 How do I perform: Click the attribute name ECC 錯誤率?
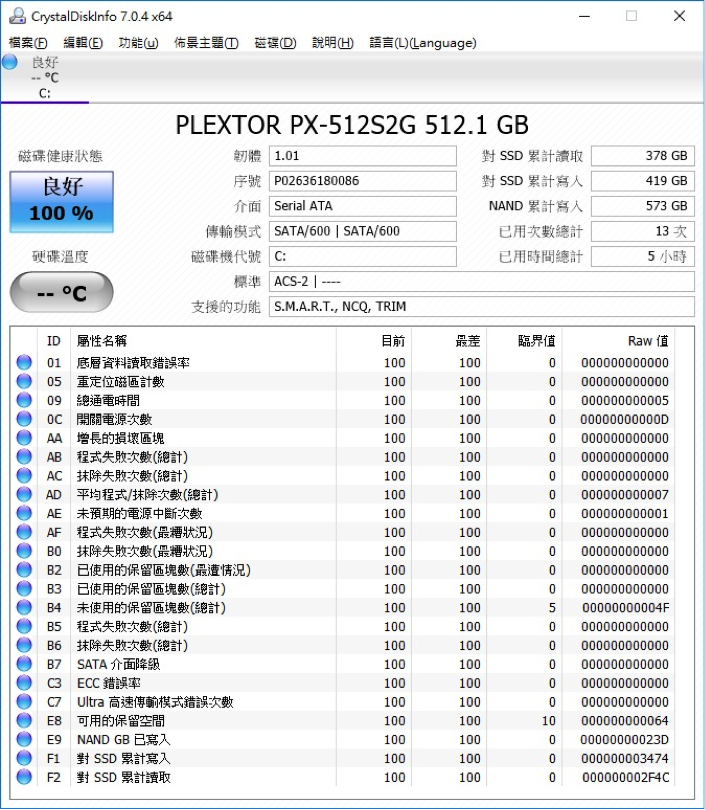pos(108,683)
